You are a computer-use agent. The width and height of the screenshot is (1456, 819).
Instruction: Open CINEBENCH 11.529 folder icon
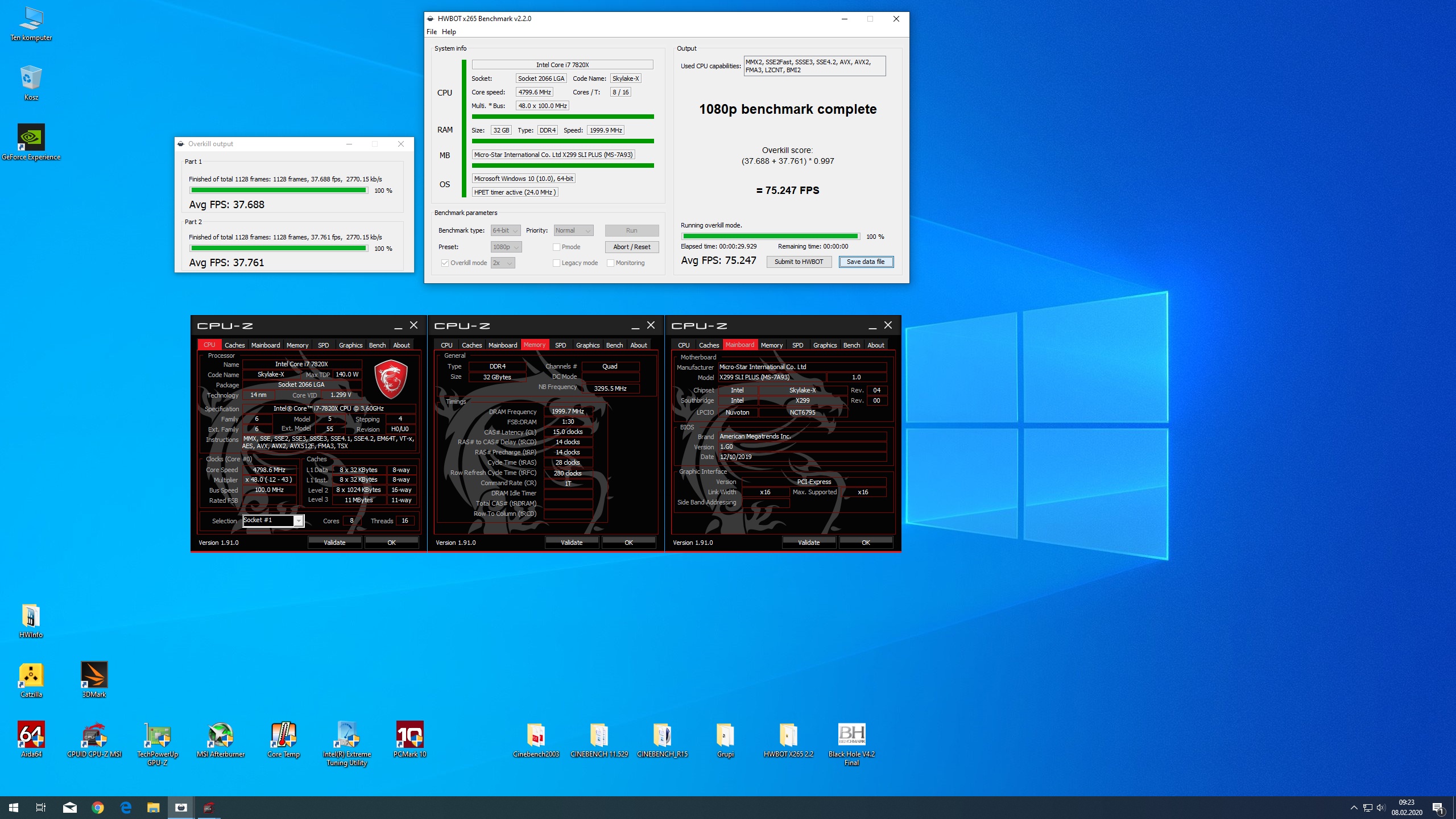599,739
